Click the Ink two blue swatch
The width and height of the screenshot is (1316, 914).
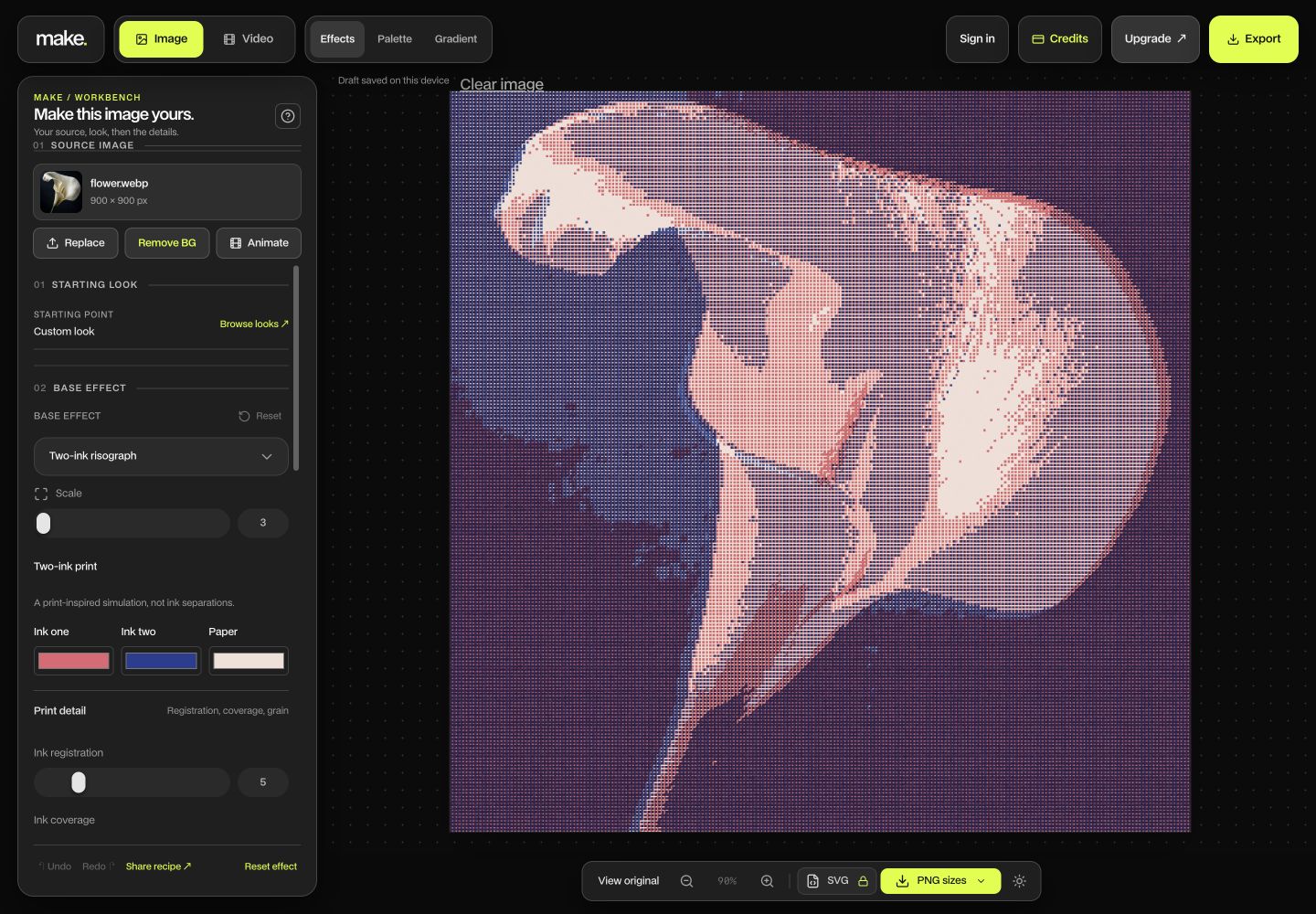pyautogui.click(x=162, y=661)
